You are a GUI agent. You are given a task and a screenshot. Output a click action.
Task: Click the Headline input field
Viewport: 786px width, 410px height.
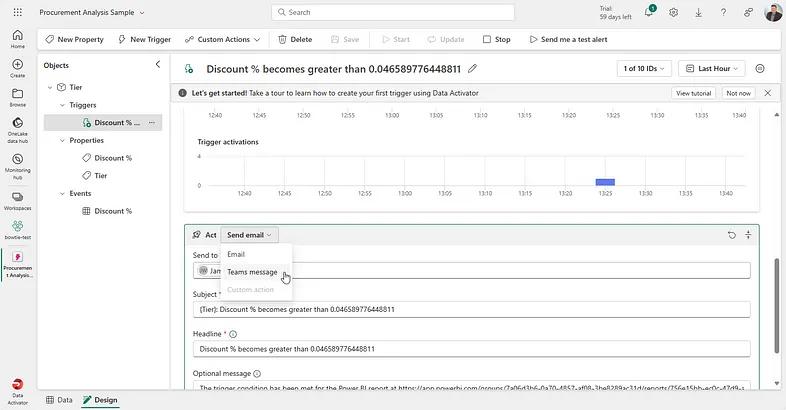pyautogui.click(x=472, y=349)
